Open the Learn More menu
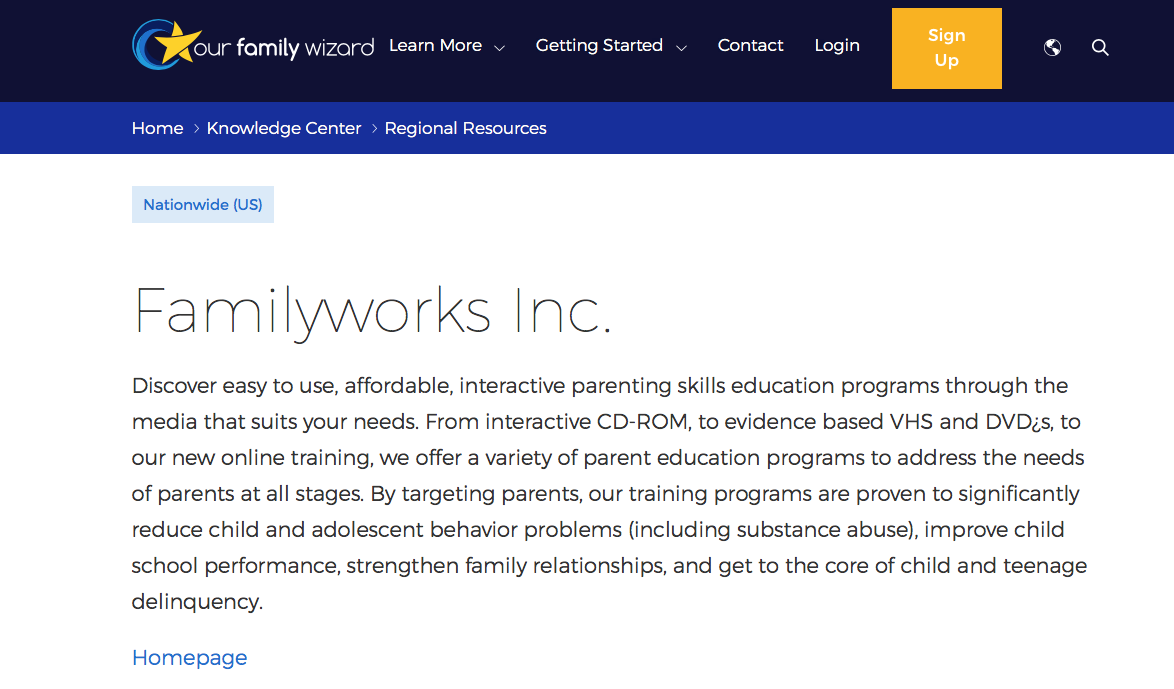 435,46
